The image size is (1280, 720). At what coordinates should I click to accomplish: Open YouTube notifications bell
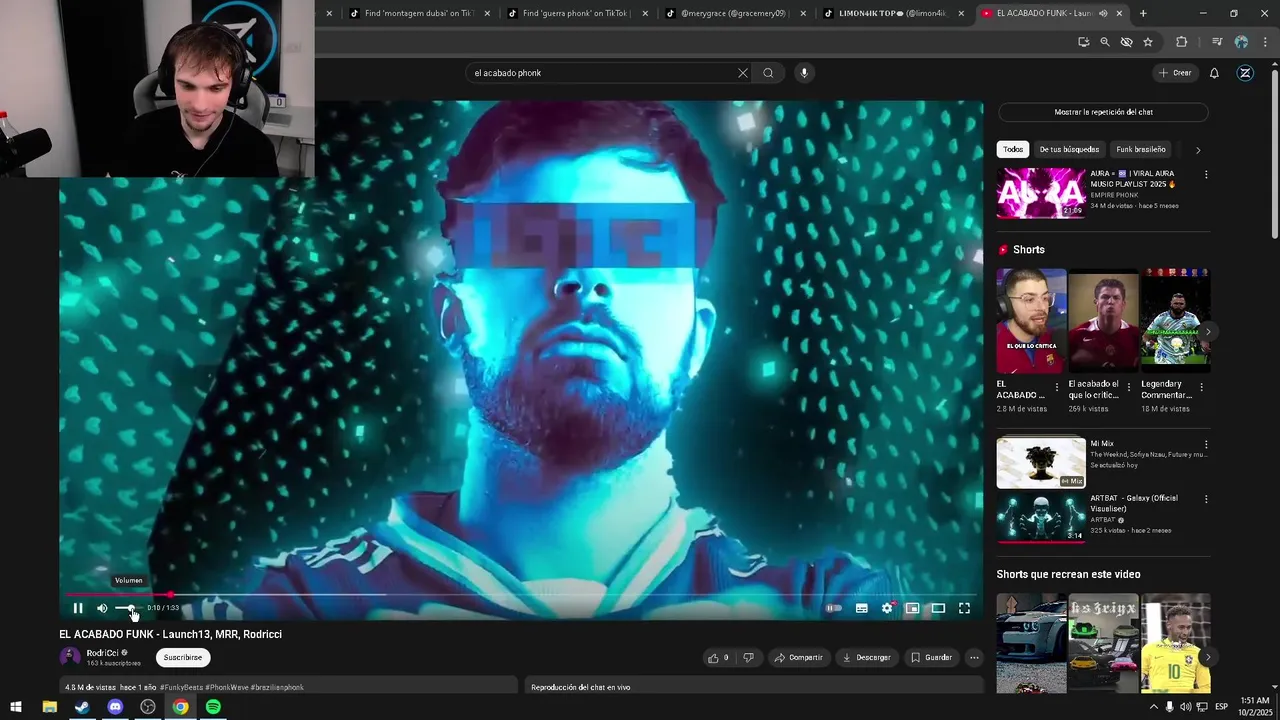tap(1214, 73)
